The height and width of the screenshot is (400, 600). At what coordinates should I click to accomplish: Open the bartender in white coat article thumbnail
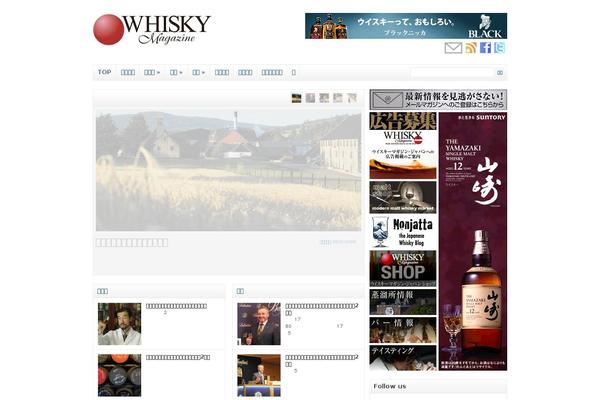click(119, 324)
